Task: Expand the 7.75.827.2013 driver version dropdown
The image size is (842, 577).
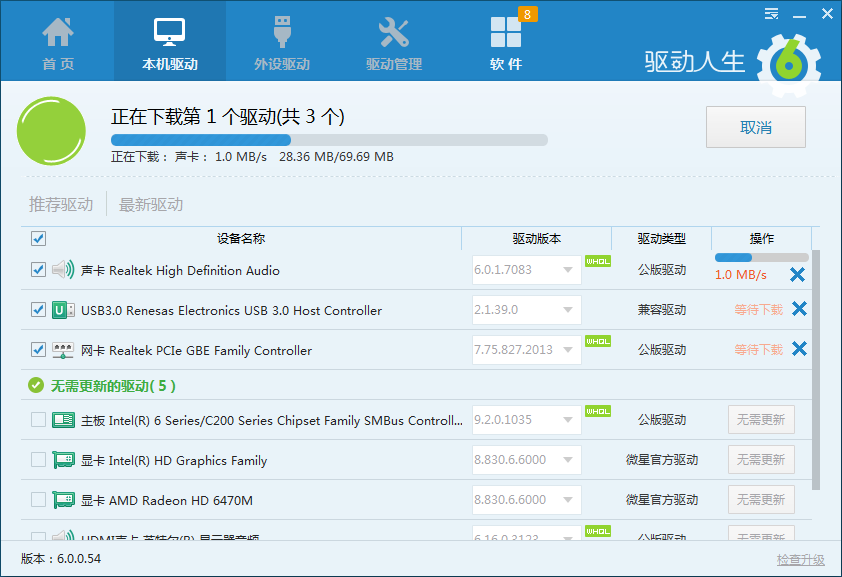Action: [569, 350]
